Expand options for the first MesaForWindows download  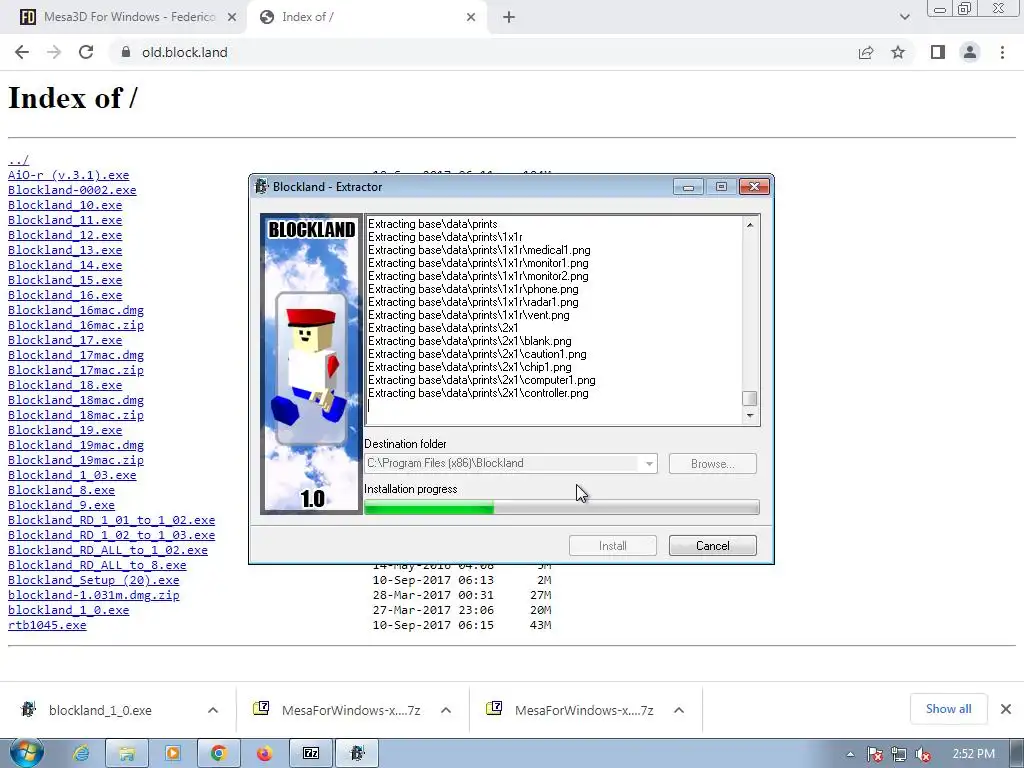tap(446, 710)
